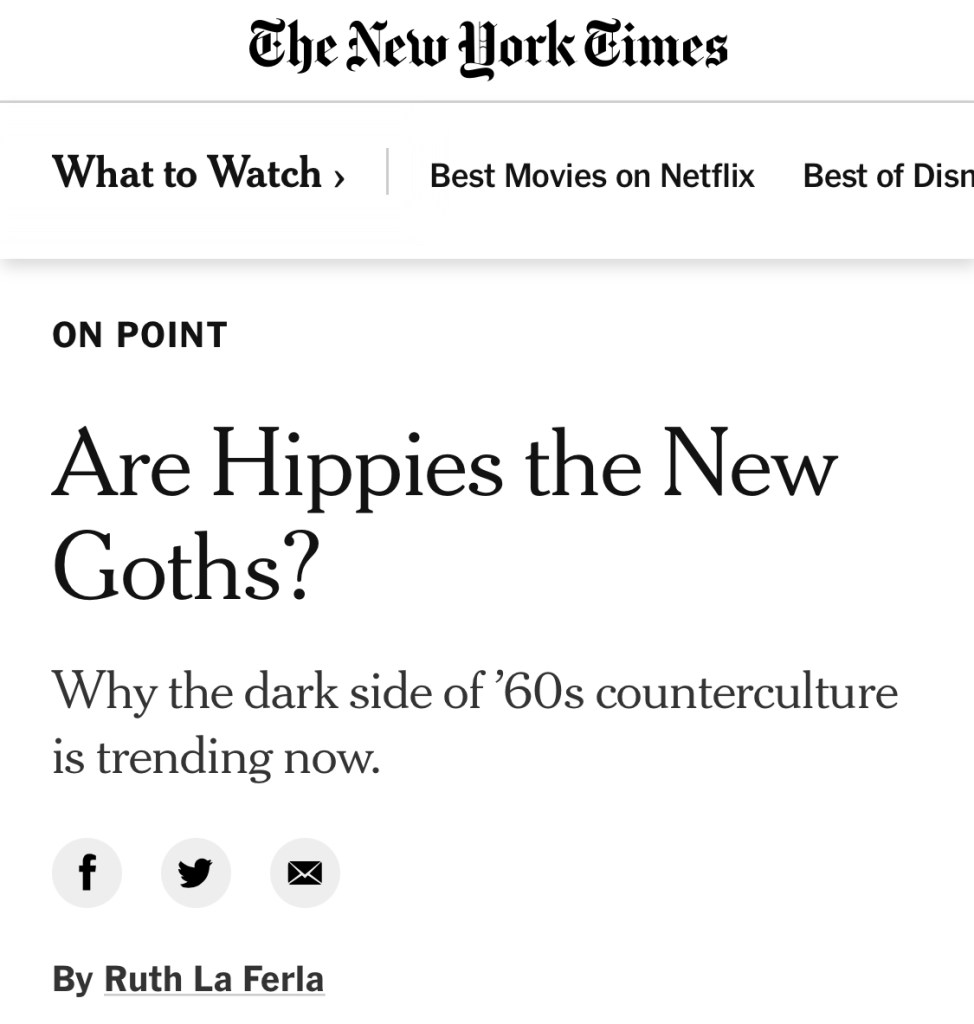Open Best Movies on Netflix
The height and width of the screenshot is (1024, 974).
pos(592,176)
